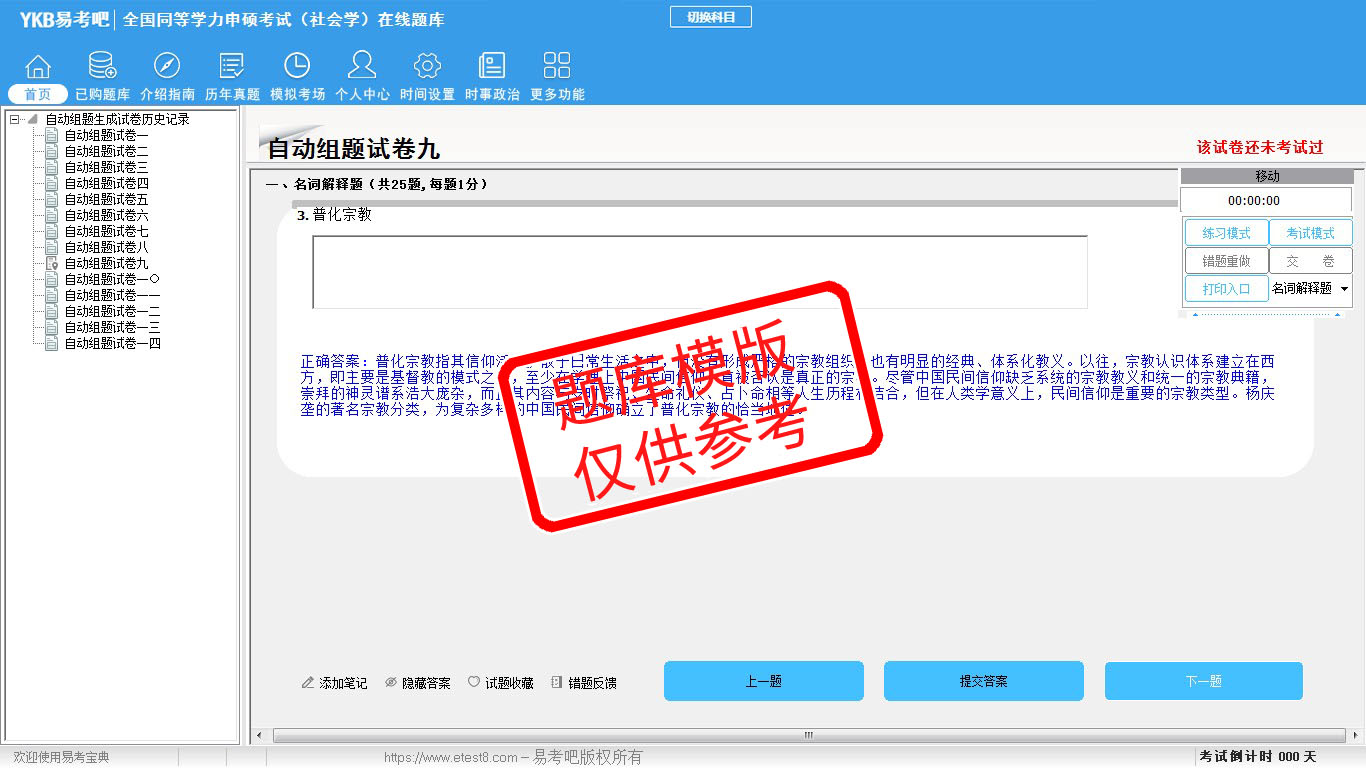Open 历年真题 past papers icon

click(x=232, y=67)
